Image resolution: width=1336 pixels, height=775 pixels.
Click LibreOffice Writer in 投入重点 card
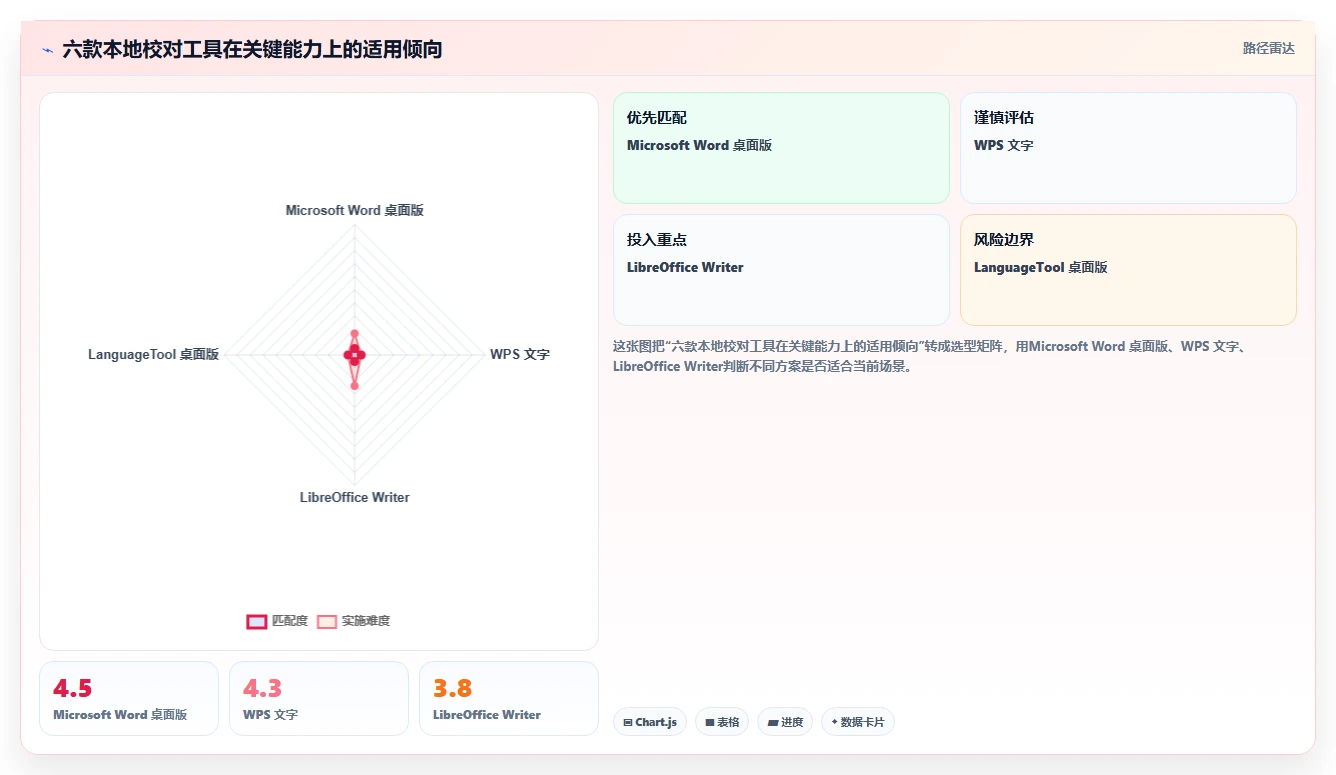point(685,267)
